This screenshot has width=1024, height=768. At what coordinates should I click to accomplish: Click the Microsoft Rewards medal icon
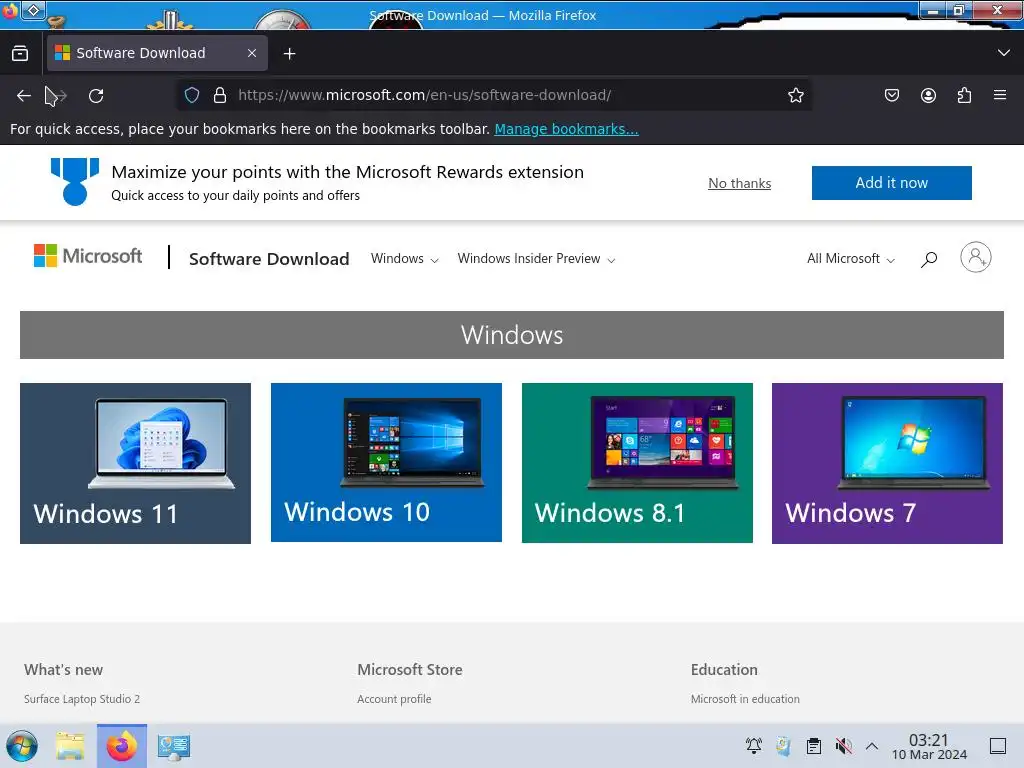tap(74, 182)
